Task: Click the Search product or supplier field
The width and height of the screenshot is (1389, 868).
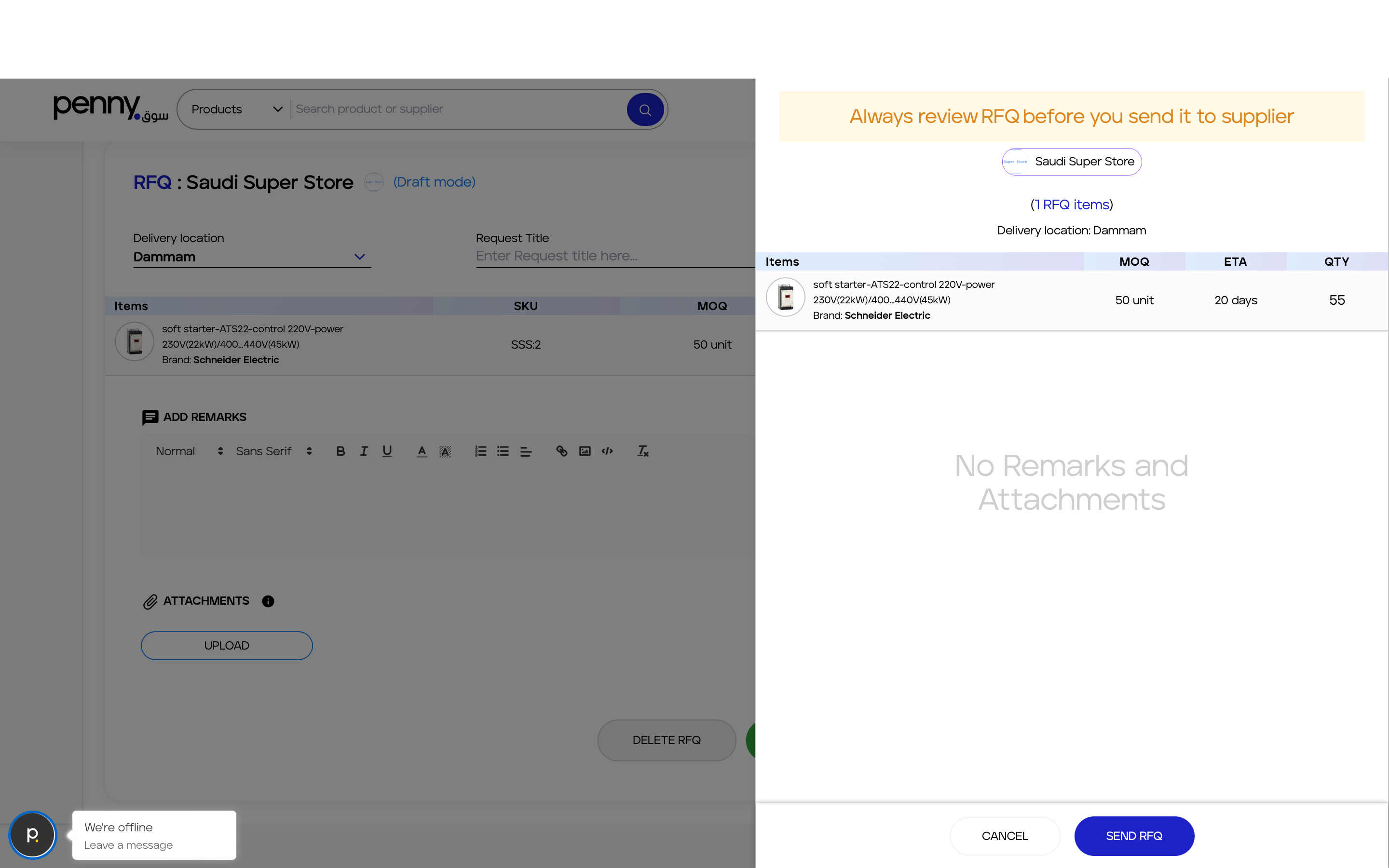Action: point(458,109)
